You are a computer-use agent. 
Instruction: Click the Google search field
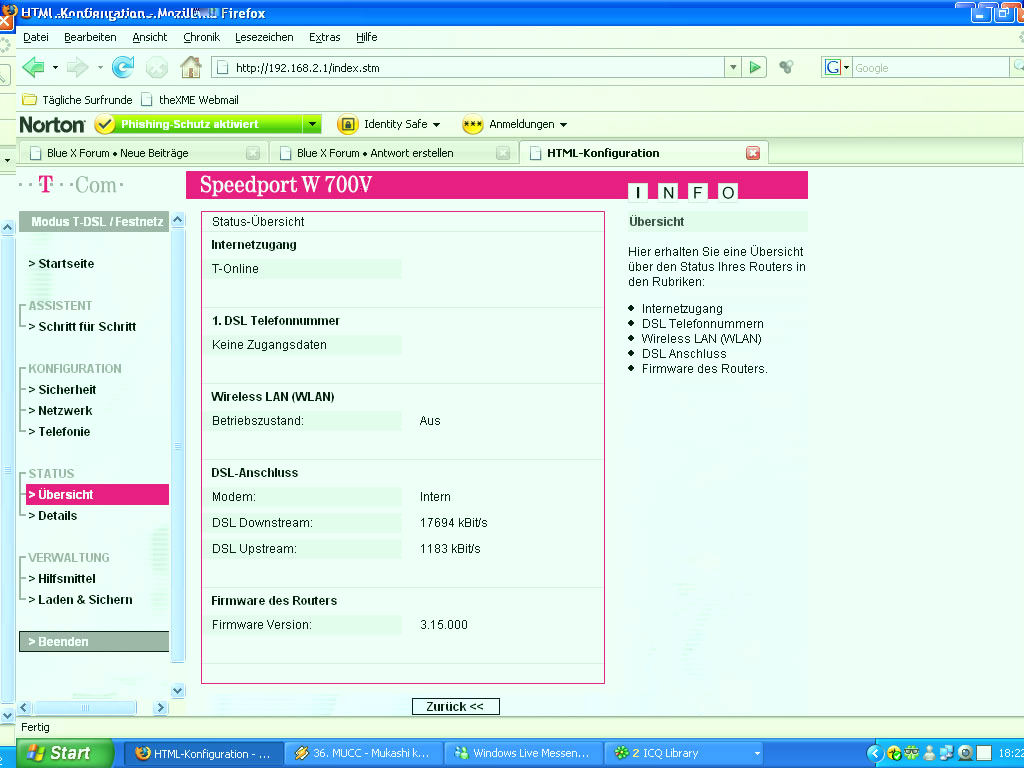pos(930,67)
